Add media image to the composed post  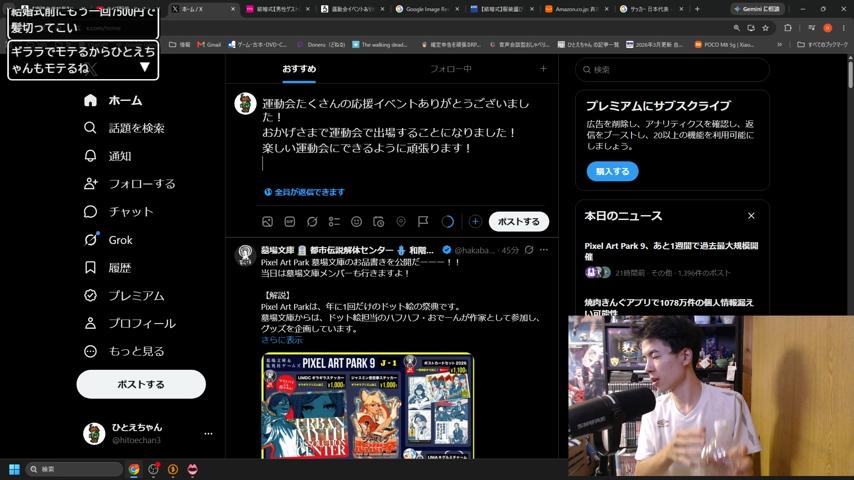pyautogui.click(x=267, y=221)
